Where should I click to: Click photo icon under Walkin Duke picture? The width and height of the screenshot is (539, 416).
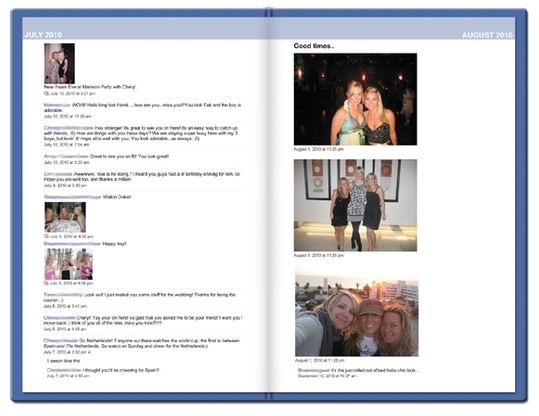coord(46,237)
